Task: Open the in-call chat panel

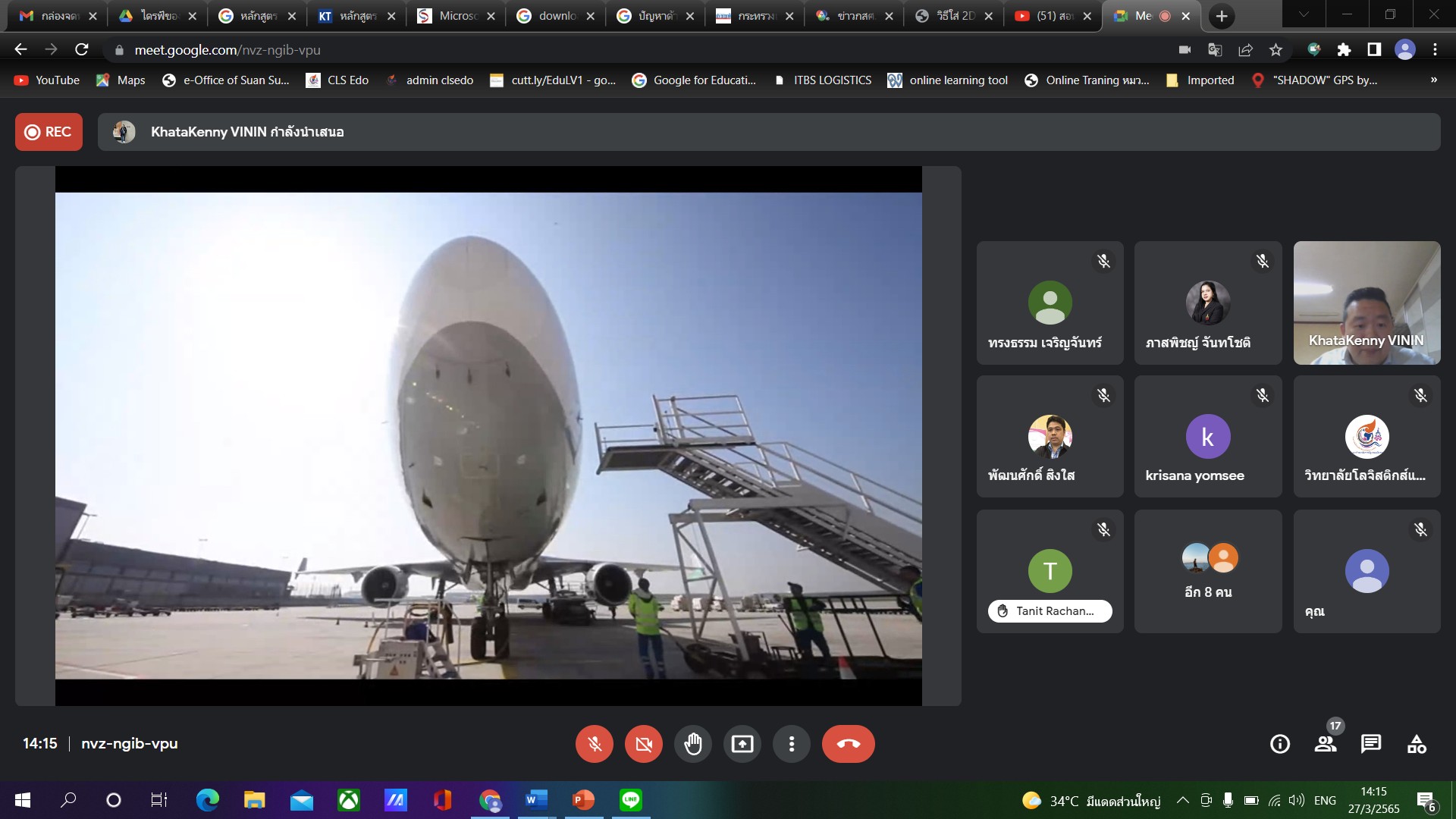Action: pyautogui.click(x=1370, y=744)
